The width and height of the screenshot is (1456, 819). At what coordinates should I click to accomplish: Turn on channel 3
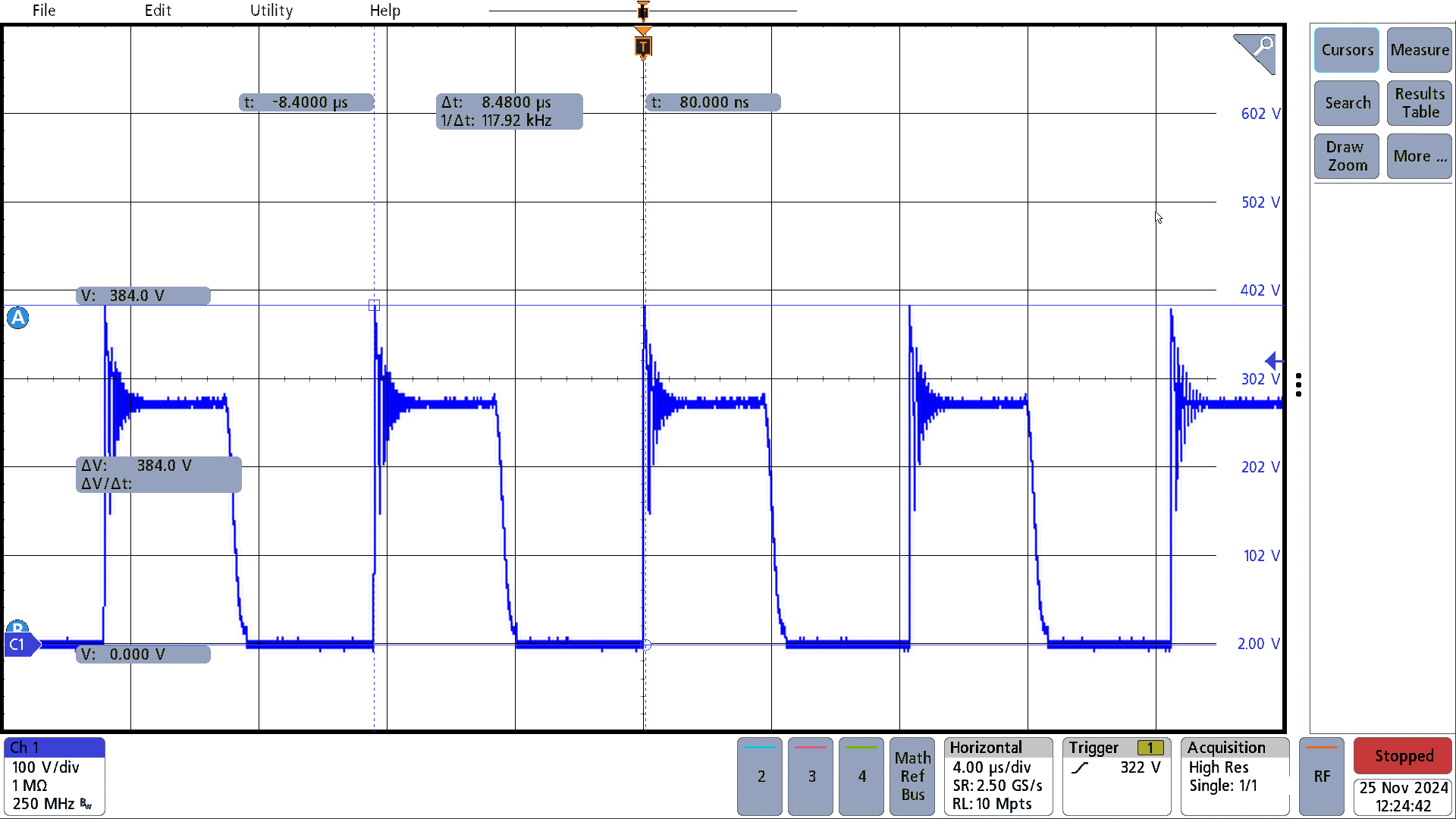[811, 777]
